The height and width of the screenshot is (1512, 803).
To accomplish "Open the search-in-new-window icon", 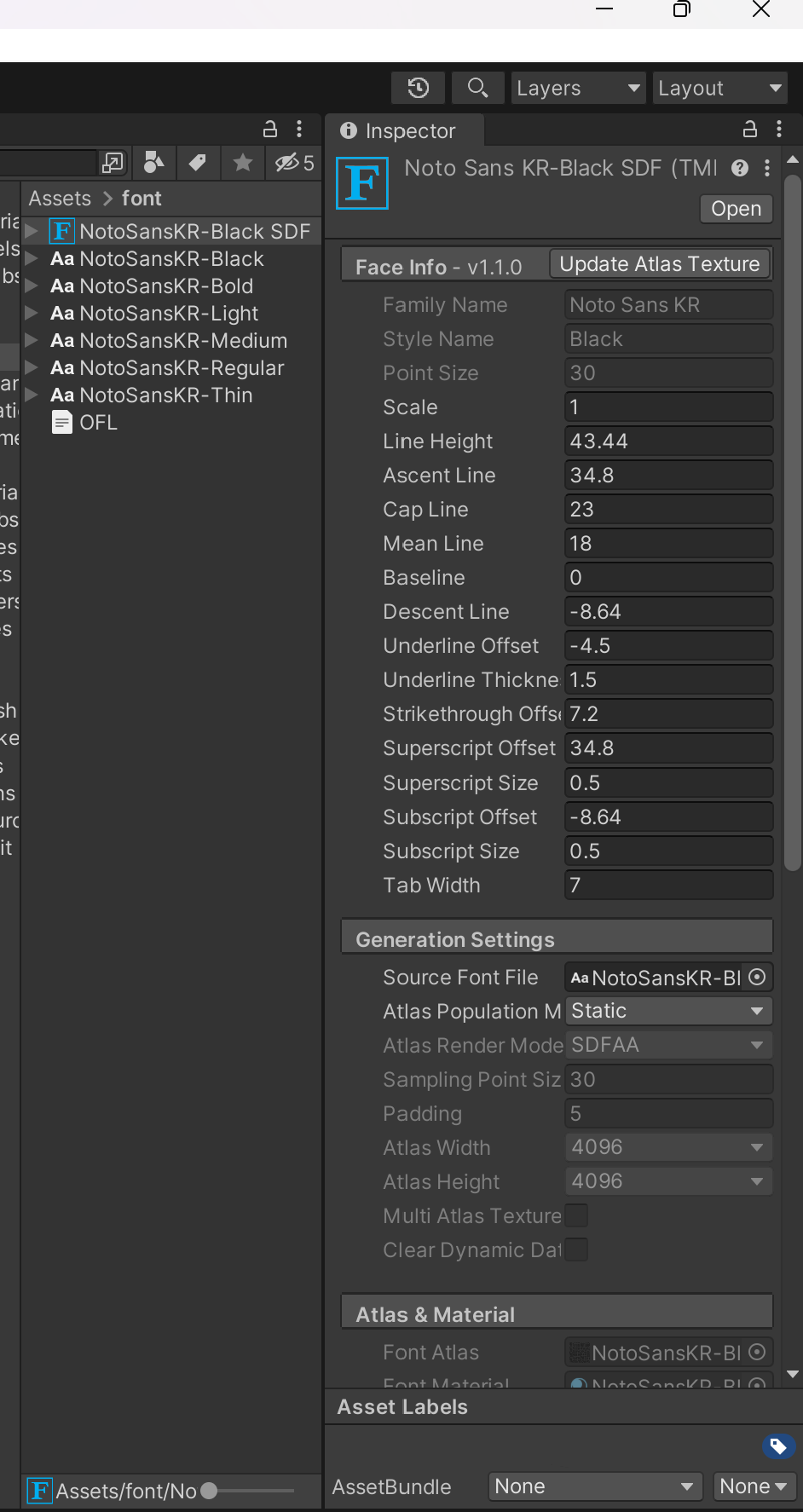I will pos(113,162).
